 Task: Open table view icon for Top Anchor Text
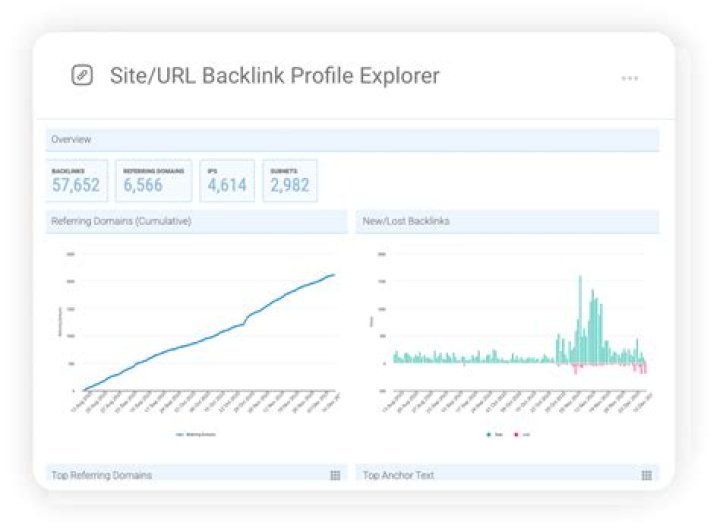647,475
